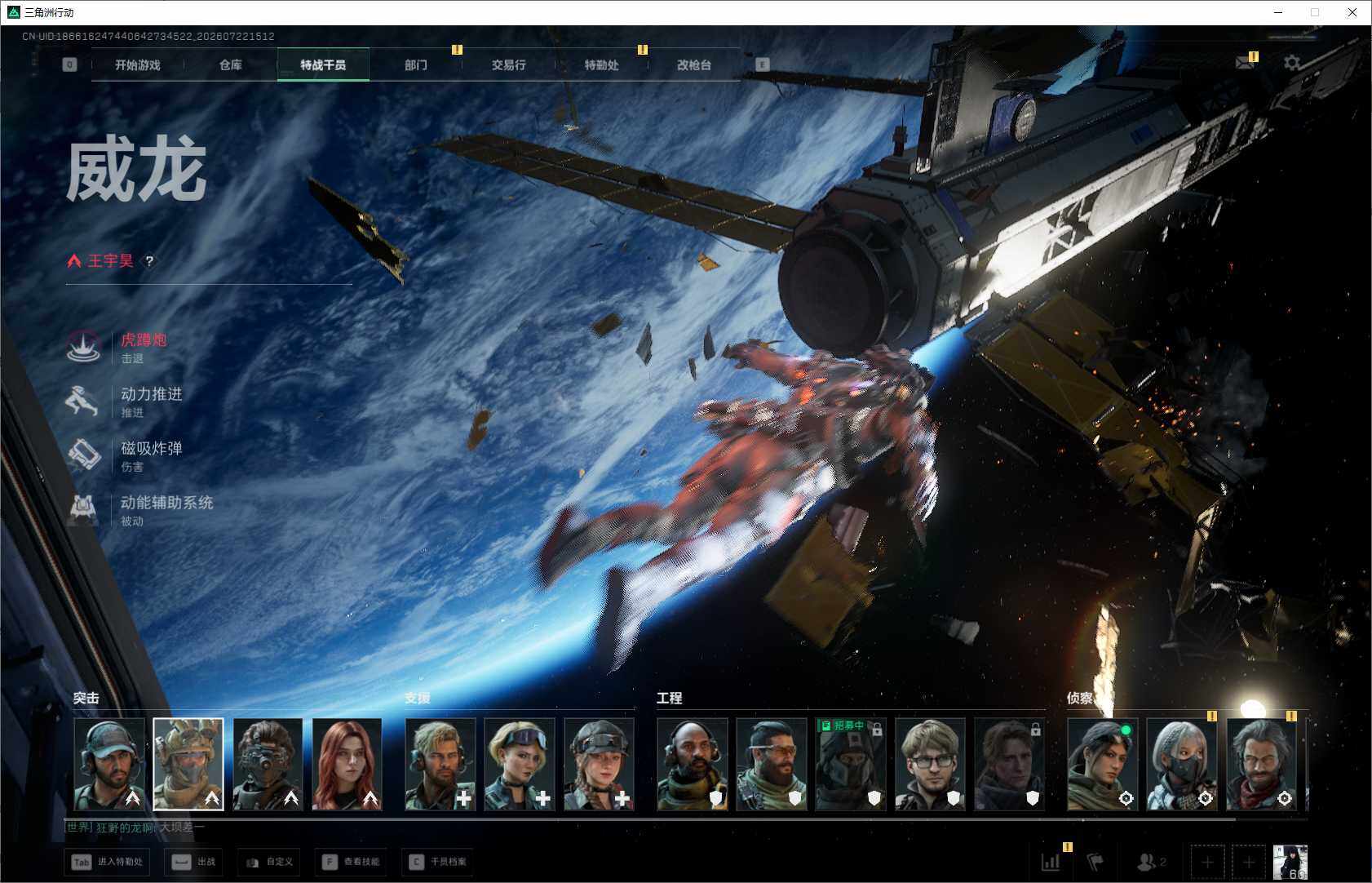1372x883 pixels.
Task: Open the mail envelope icon
Action: (x=1245, y=62)
